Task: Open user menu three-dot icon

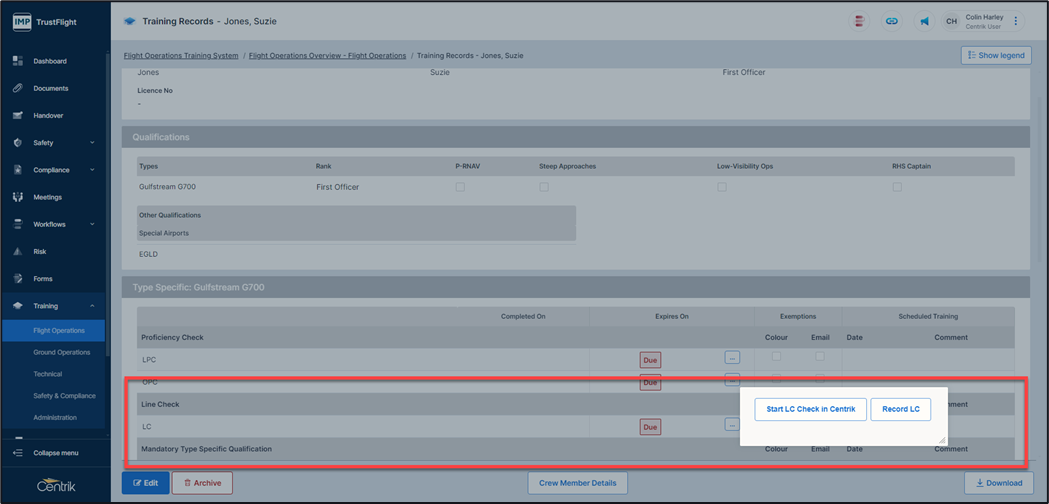Action: (1016, 21)
